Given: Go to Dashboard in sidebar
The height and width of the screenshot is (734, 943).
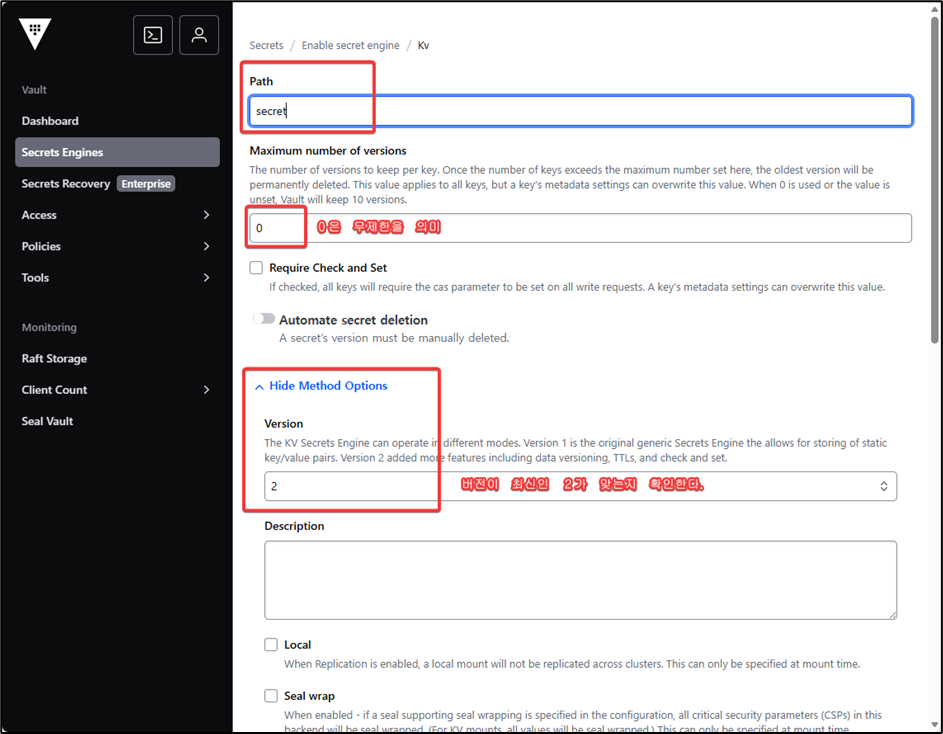Looking at the screenshot, I should (50, 121).
